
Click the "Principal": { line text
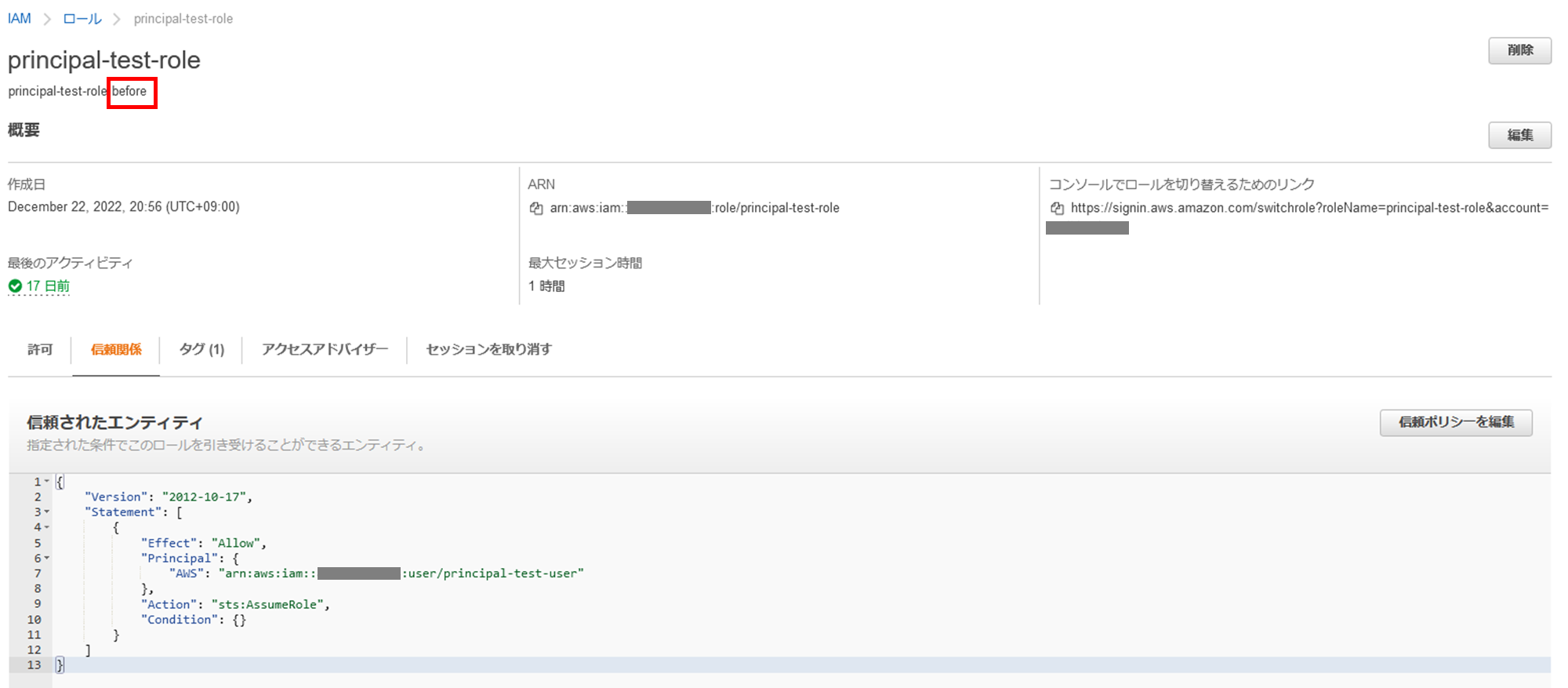point(190,559)
